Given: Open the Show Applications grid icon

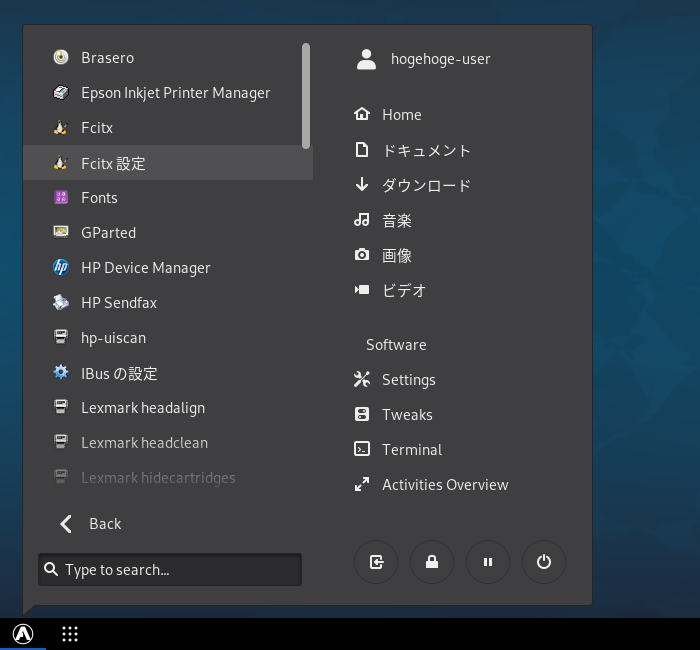Looking at the screenshot, I should pos(70,633).
